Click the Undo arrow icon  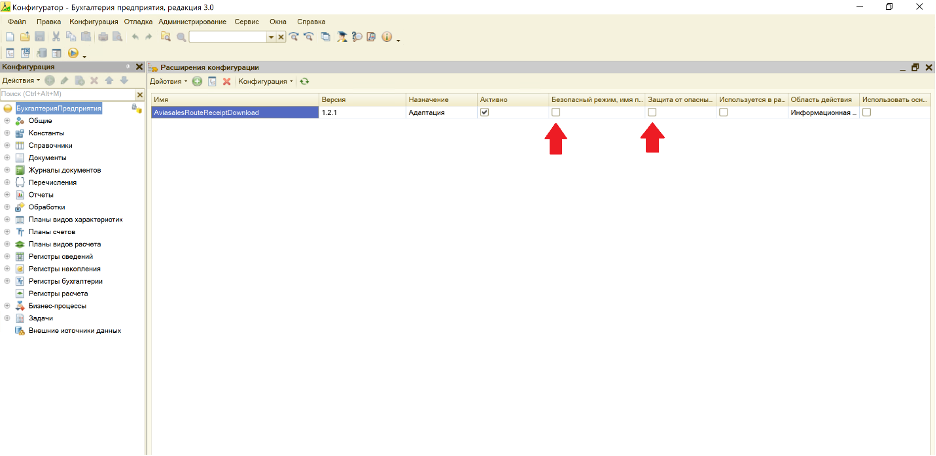tap(135, 37)
